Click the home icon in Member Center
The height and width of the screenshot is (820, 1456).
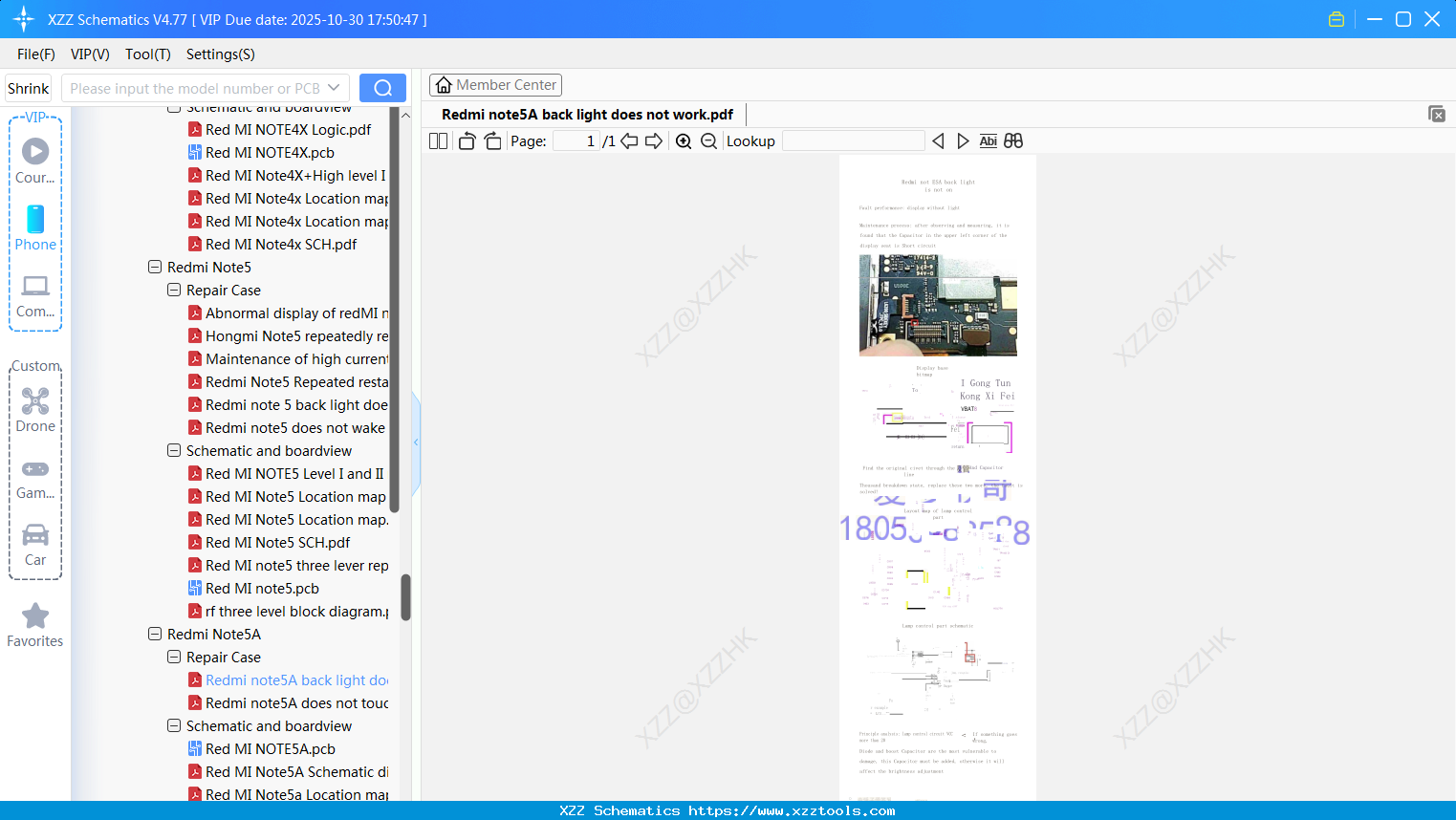[444, 85]
